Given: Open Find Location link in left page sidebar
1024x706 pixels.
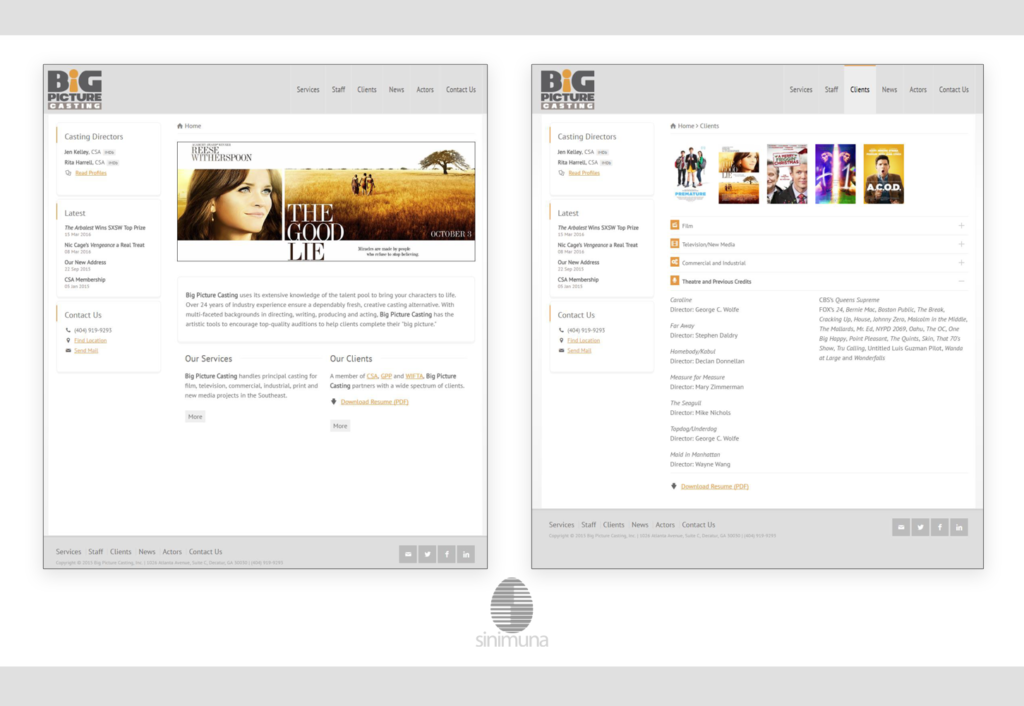Looking at the screenshot, I should (90, 340).
